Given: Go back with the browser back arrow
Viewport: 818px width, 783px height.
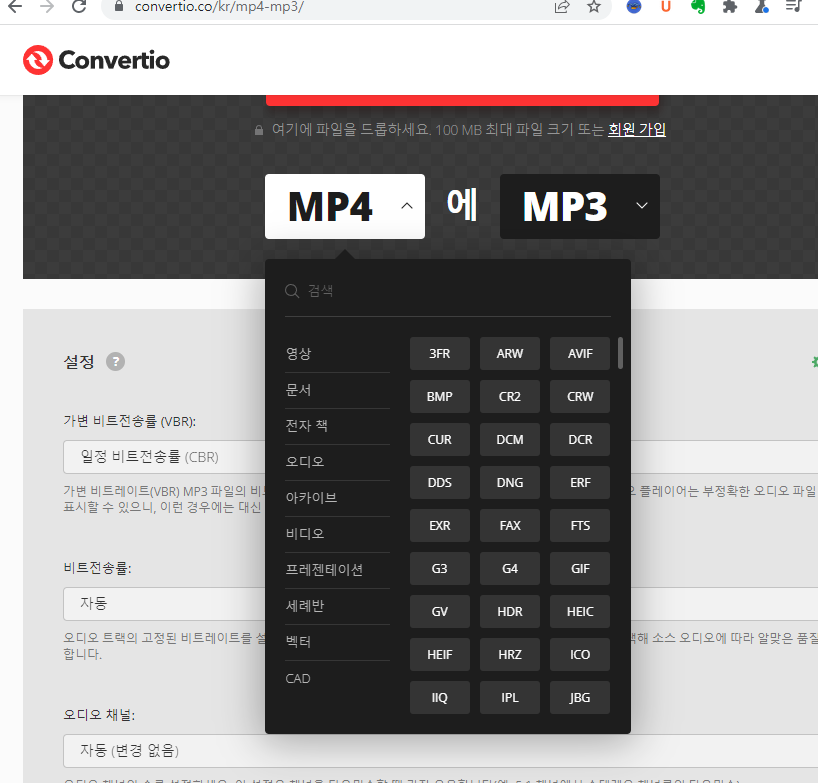Looking at the screenshot, I should pos(15,7).
